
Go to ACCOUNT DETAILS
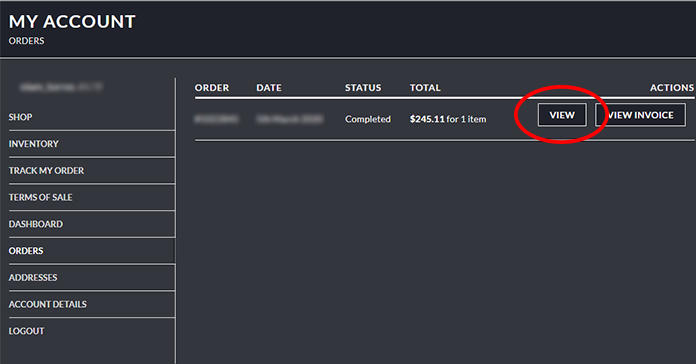tap(47, 304)
